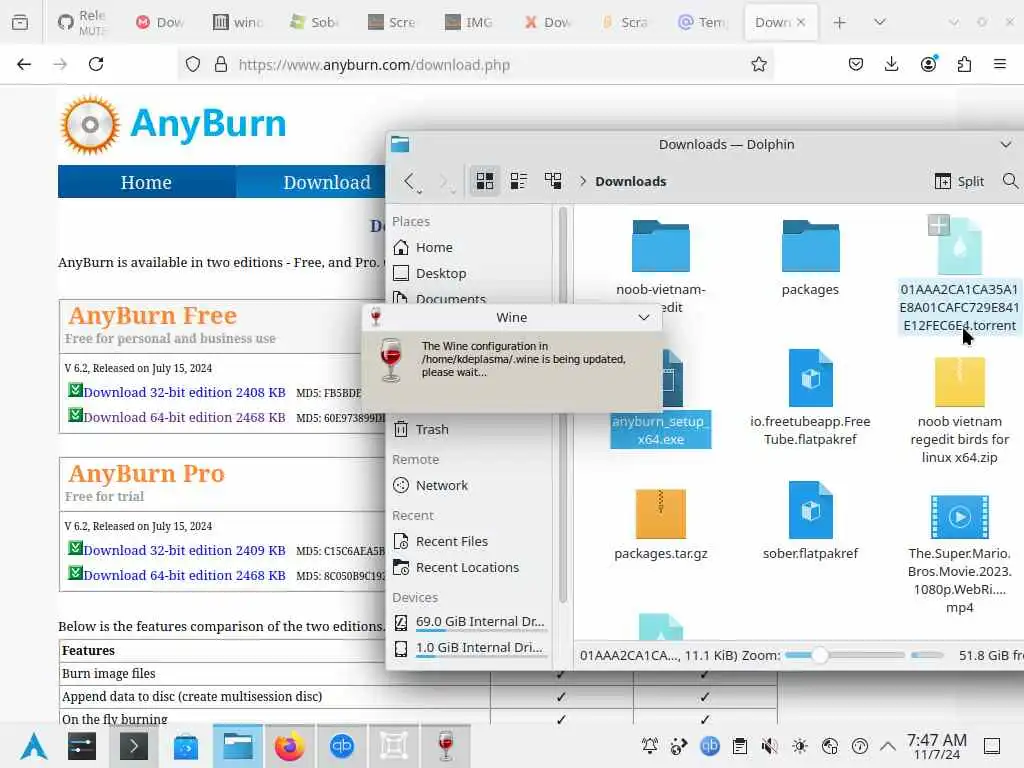1024x768 pixels.
Task: Open clock showing 7:47 AM
Action: point(936,746)
